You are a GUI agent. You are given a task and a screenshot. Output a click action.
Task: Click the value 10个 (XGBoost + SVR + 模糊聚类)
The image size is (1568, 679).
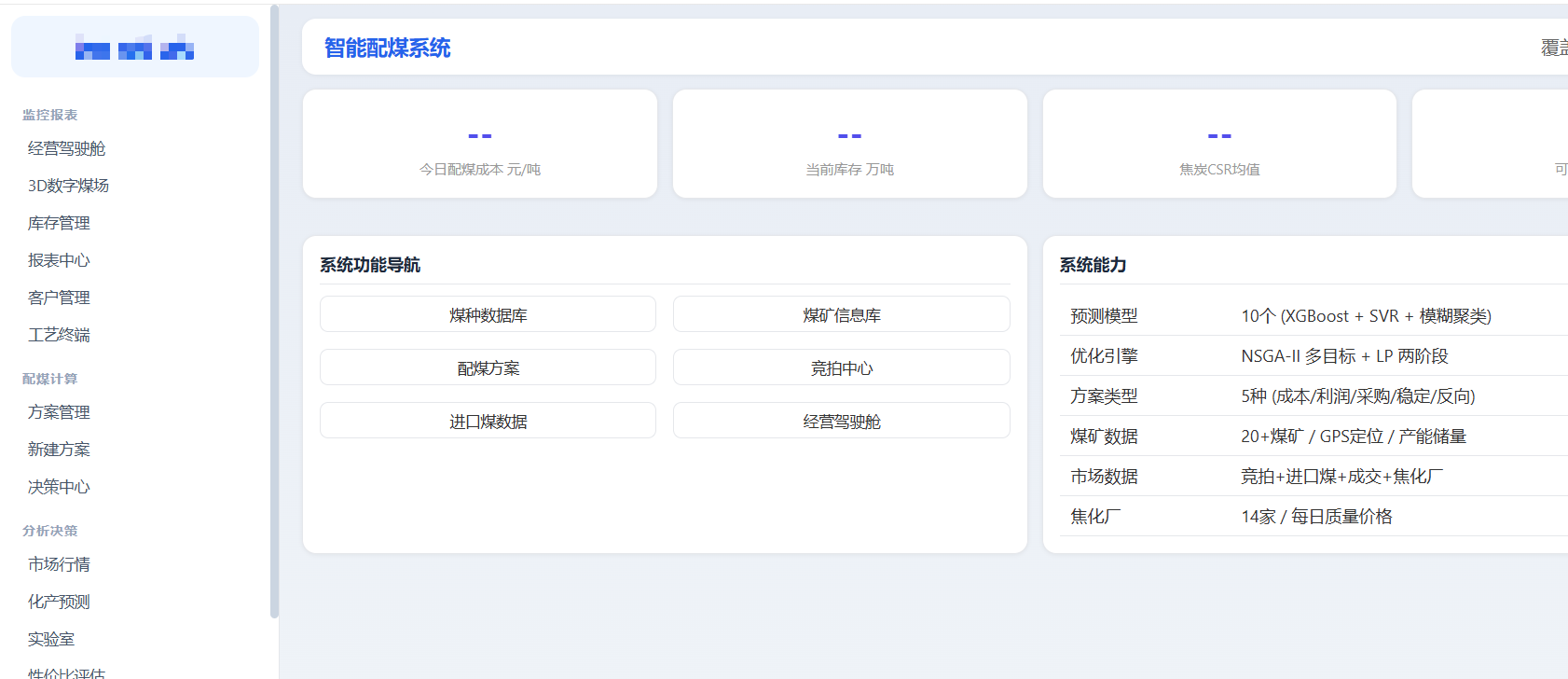click(1366, 316)
